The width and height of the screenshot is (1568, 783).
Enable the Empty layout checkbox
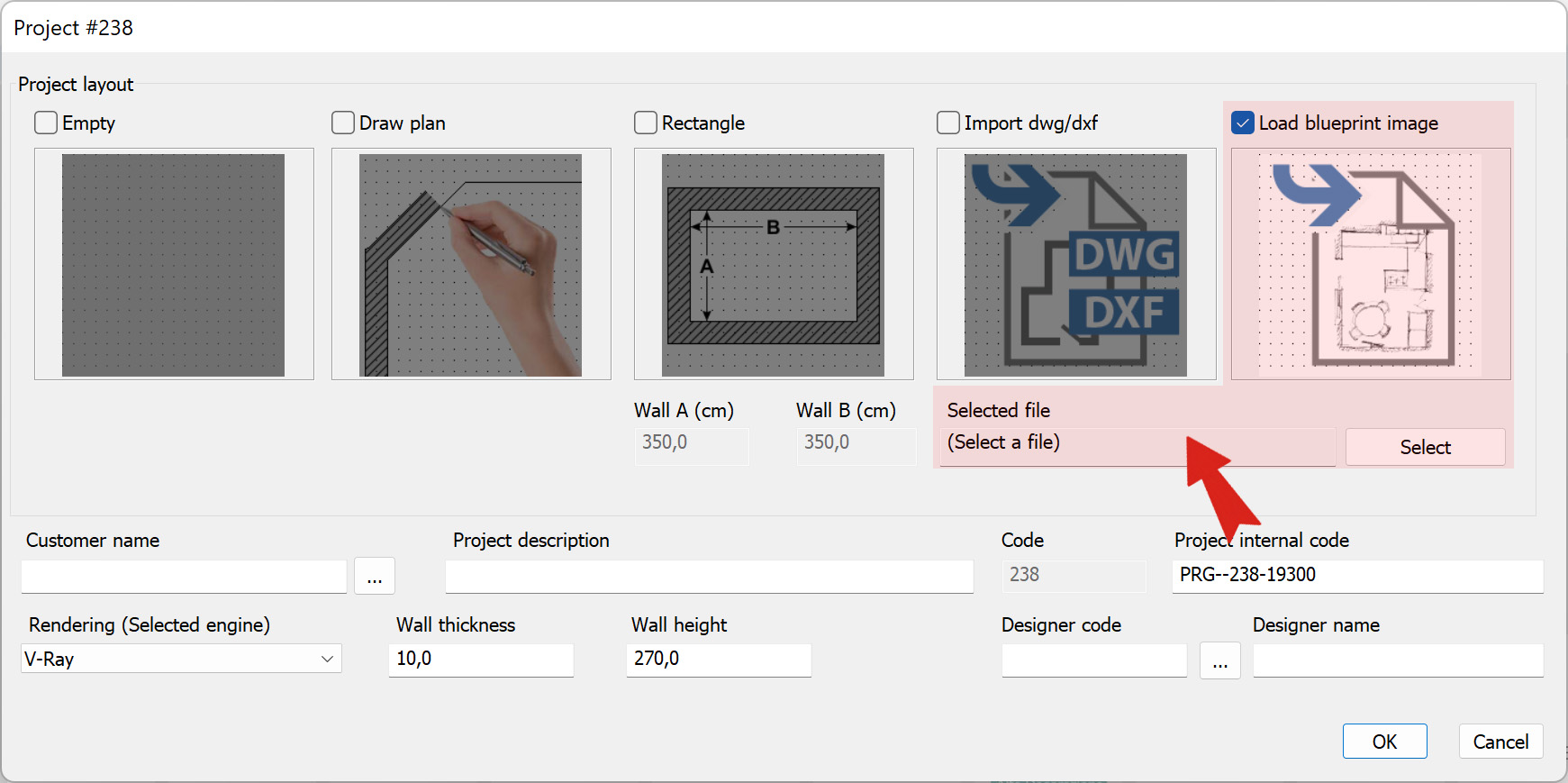(x=46, y=123)
